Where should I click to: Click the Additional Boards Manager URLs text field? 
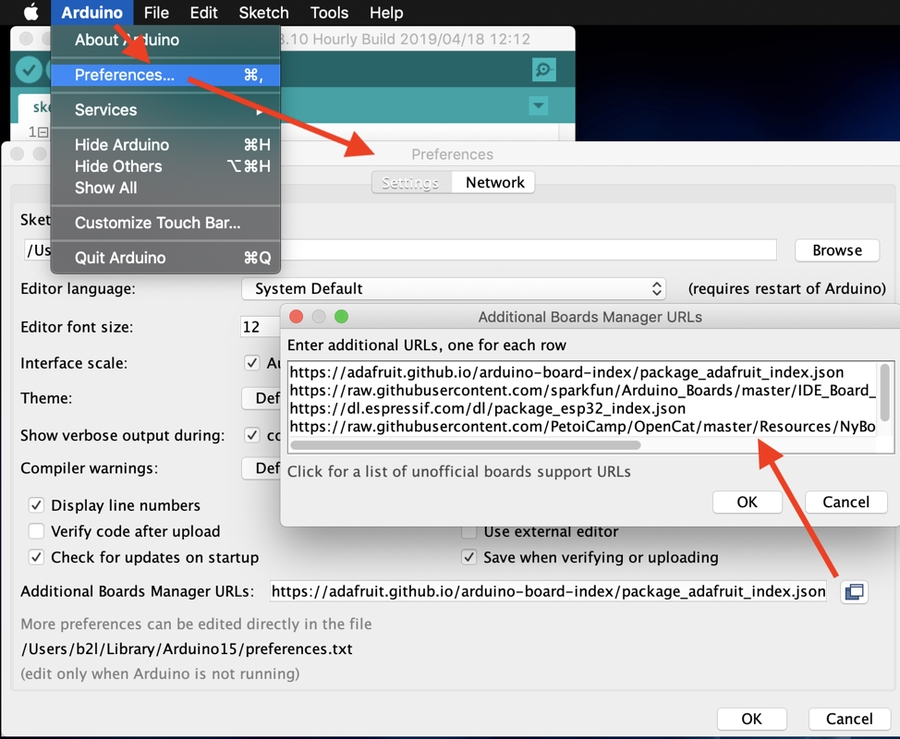pos(548,592)
